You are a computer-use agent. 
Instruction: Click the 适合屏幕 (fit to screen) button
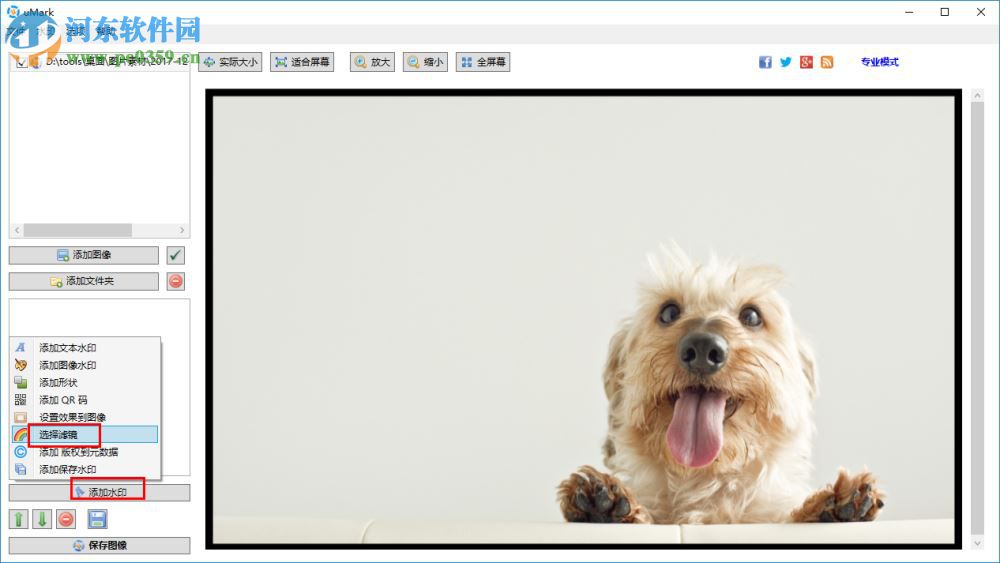[302, 62]
